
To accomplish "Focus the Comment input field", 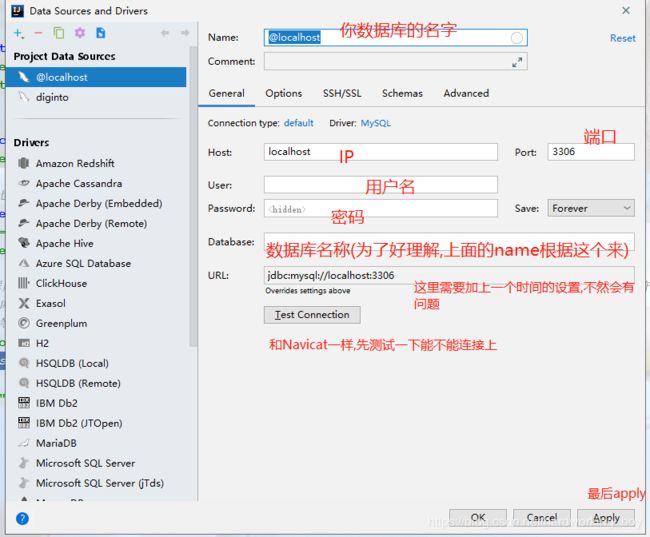I will coord(395,61).
